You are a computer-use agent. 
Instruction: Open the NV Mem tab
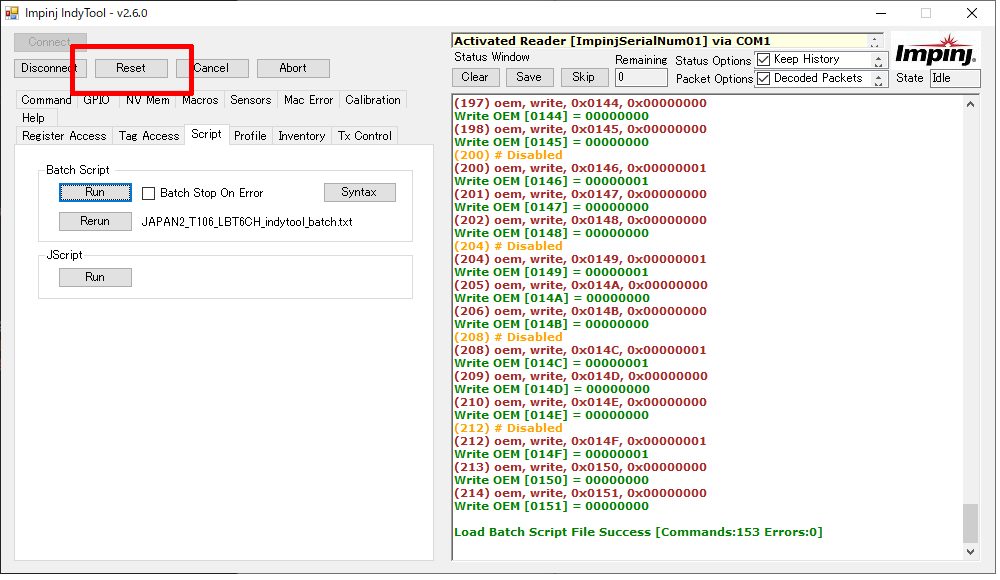(147, 100)
